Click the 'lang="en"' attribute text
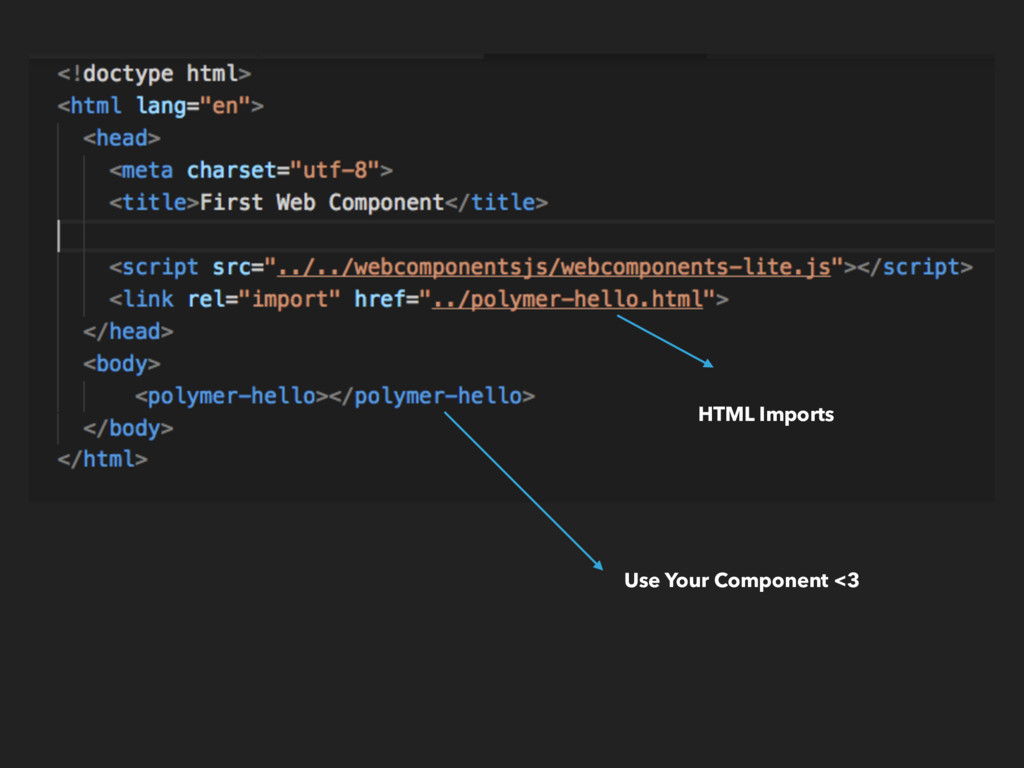The width and height of the screenshot is (1024, 768). click(193, 106)
